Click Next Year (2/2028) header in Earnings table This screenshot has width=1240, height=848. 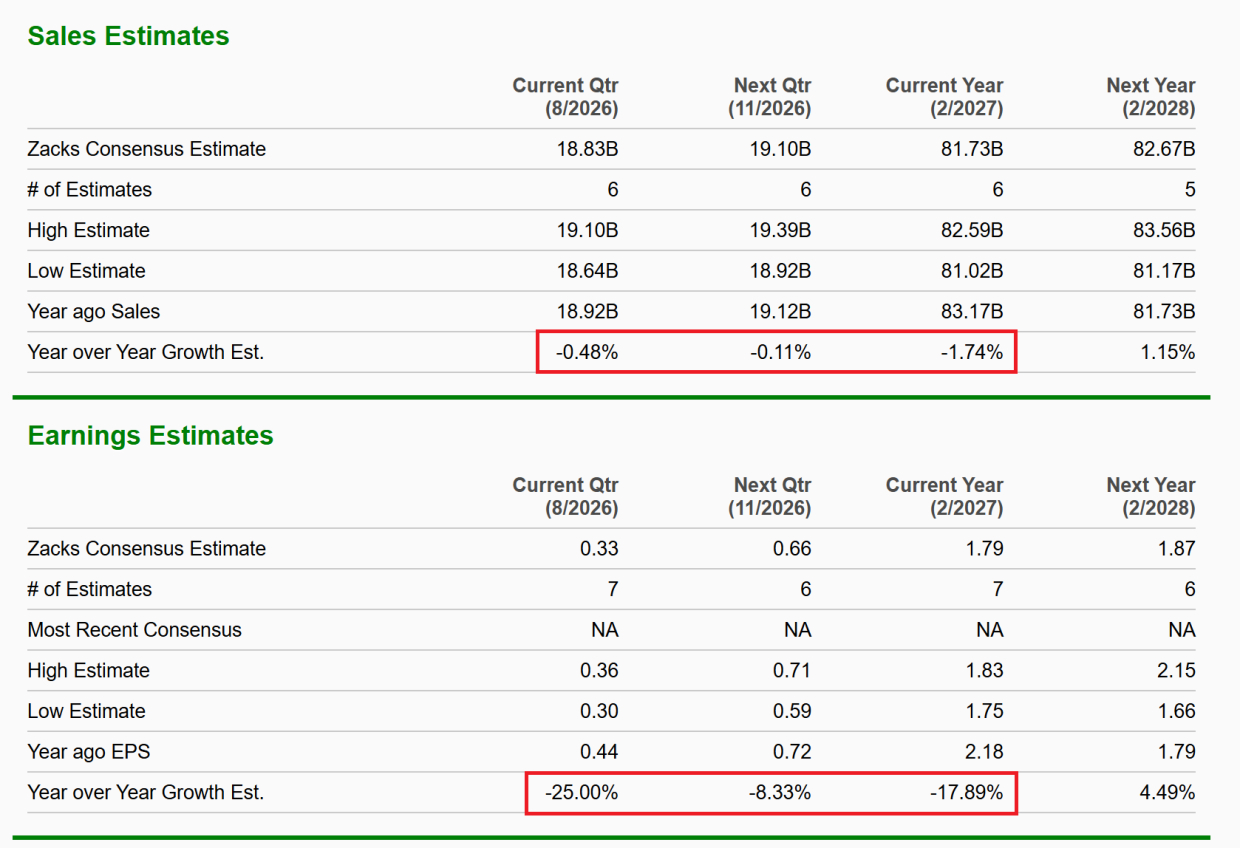[1150, 496]
